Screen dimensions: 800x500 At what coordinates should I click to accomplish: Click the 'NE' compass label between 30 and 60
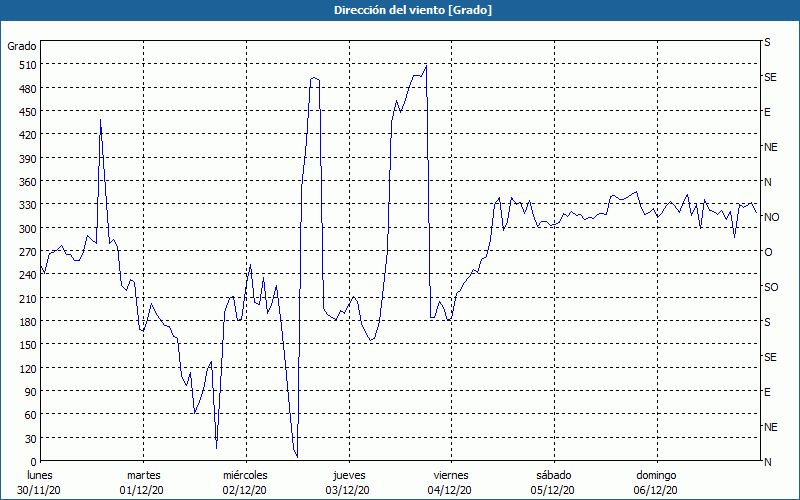pos(770,427)
